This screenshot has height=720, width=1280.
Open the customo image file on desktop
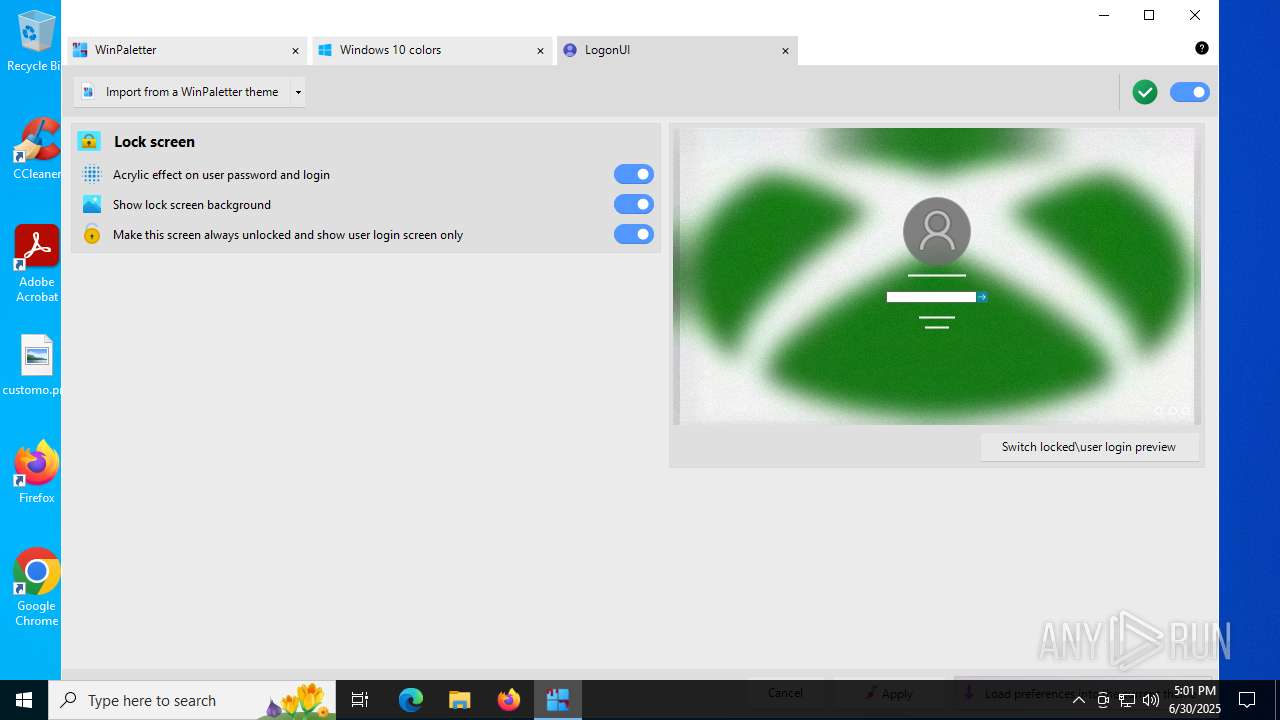click(x=34, y=365)
